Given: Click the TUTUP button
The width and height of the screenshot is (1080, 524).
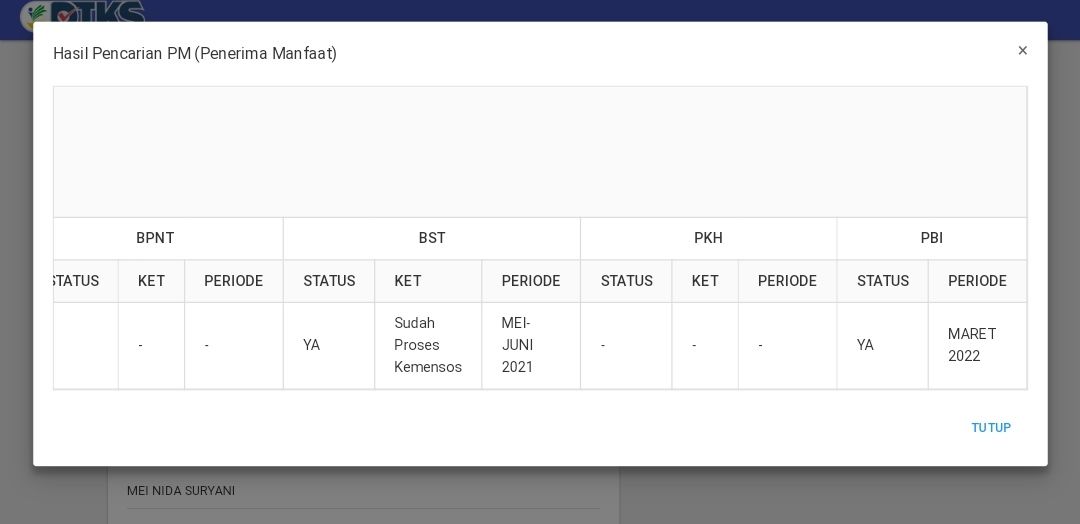Looking at the screenshot, I should tap(990, 428).
